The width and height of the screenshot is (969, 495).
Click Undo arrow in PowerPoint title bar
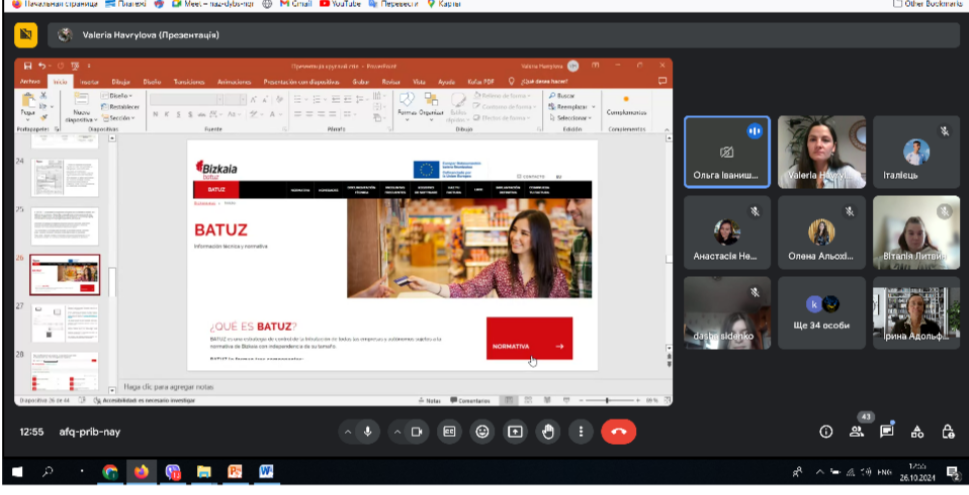41,66
